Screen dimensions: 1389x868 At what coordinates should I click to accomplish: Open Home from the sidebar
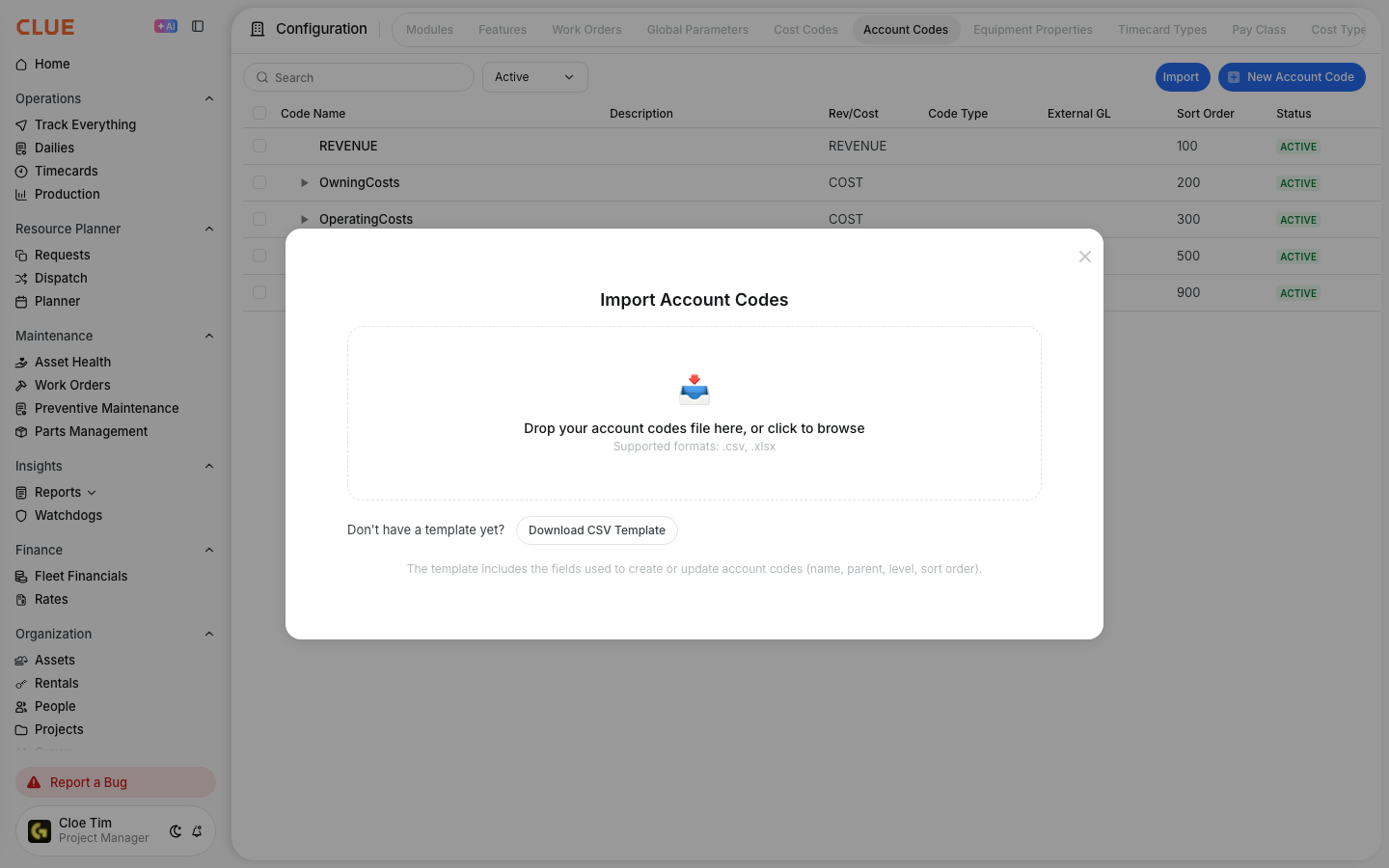[x=52, y=64]
